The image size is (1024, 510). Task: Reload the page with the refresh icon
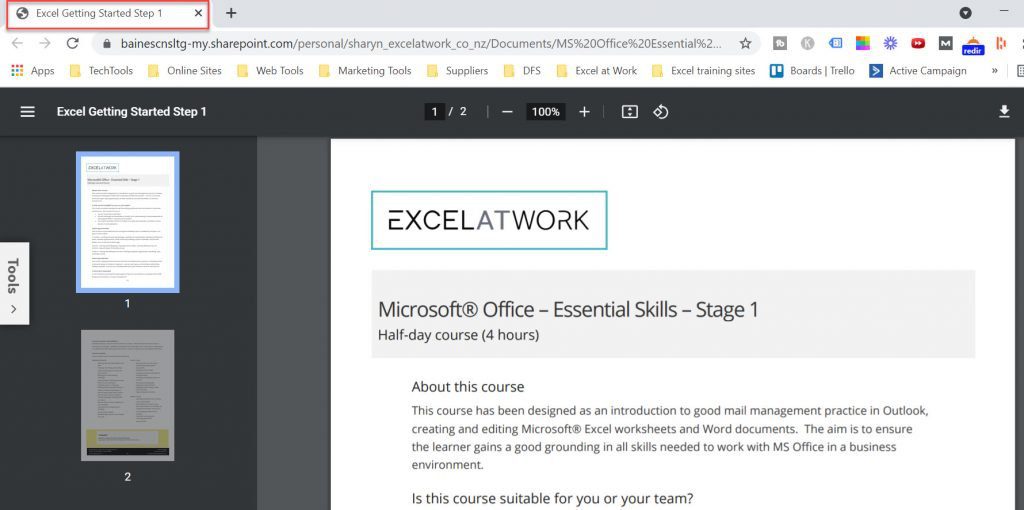(72, 43)
